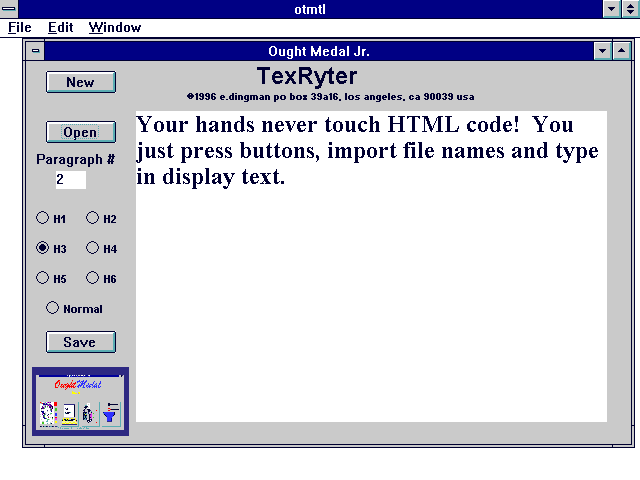This screenshot has height=480, width=640.
Task: Choose the H4 heading option
Action: (92, 248)
